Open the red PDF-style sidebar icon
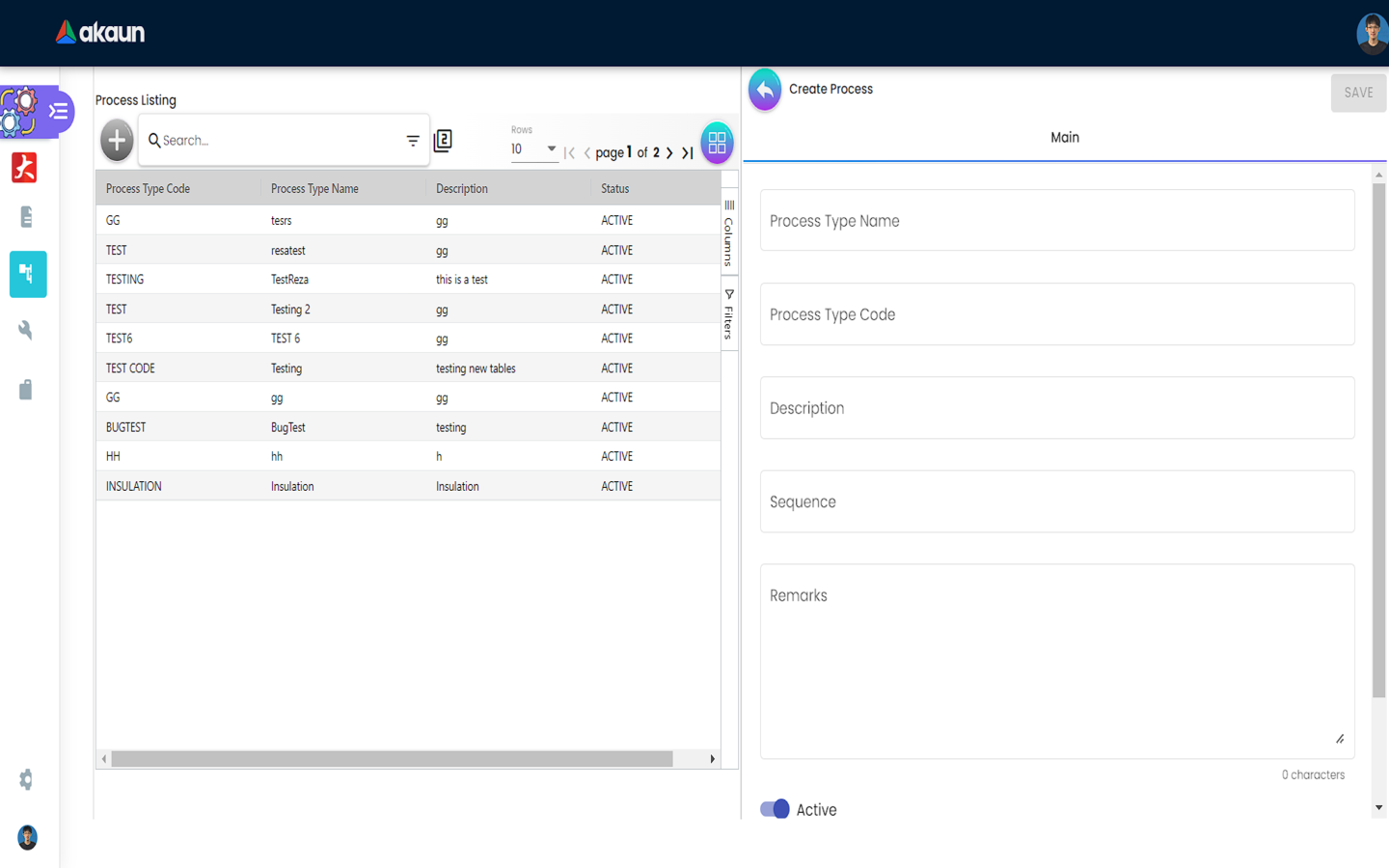 coord(24,168)
